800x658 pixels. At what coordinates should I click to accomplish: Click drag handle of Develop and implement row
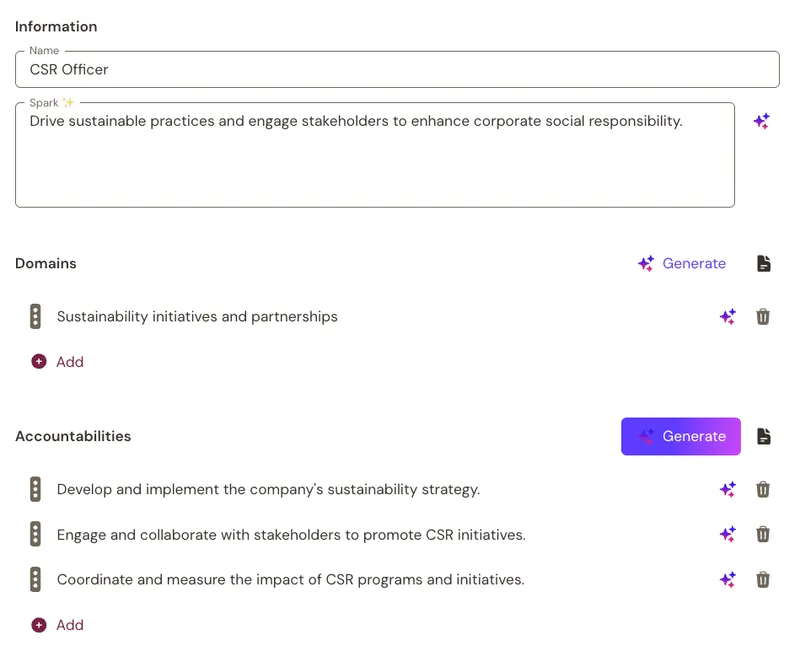[35, 490]
